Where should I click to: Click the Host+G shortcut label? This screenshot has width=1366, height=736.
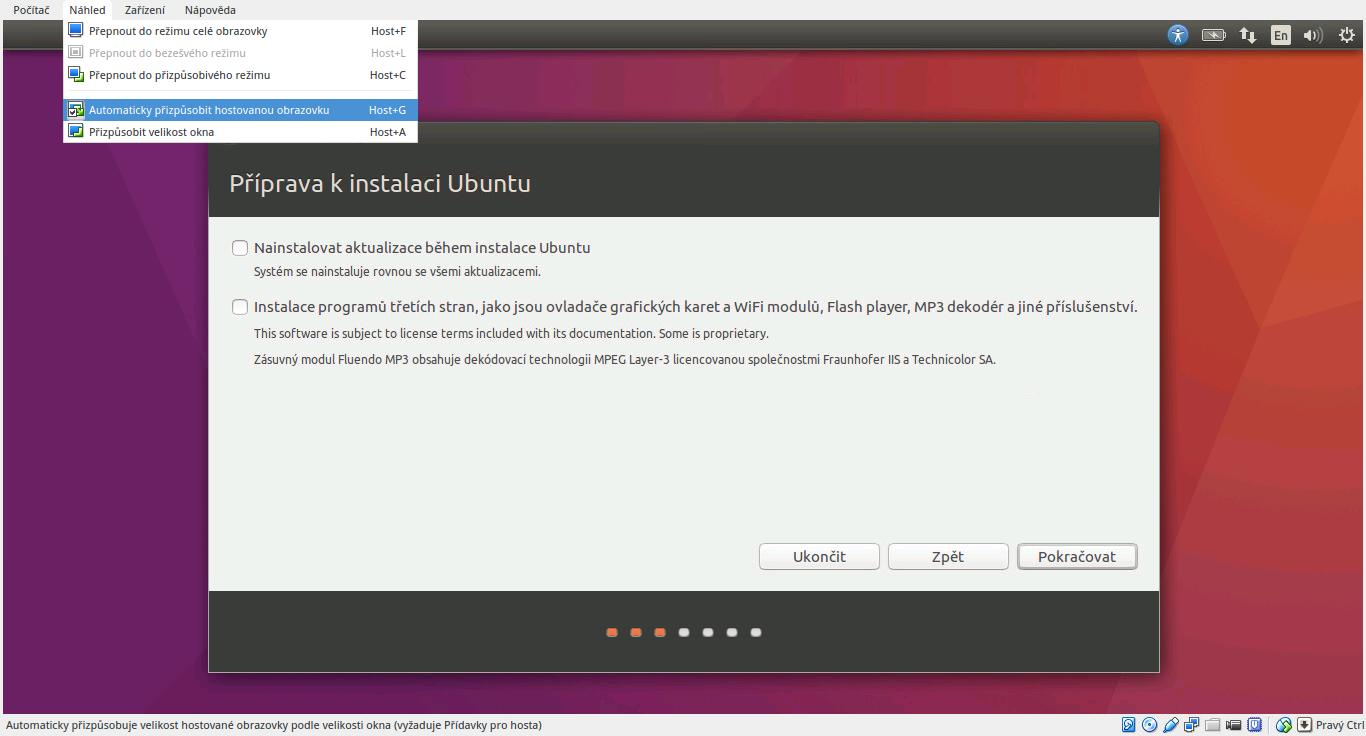387,110
